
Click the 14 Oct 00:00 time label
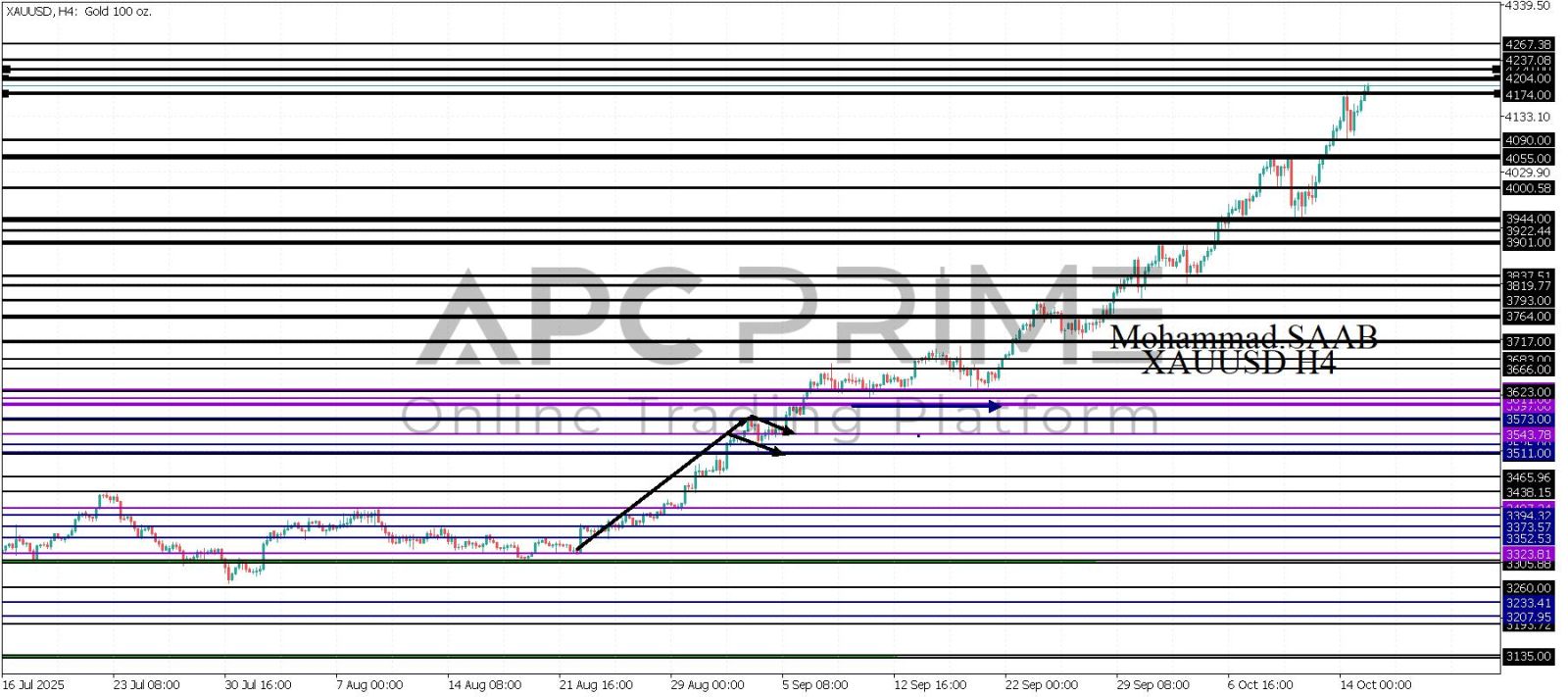pyautogui.click(x=1376, y=684)
